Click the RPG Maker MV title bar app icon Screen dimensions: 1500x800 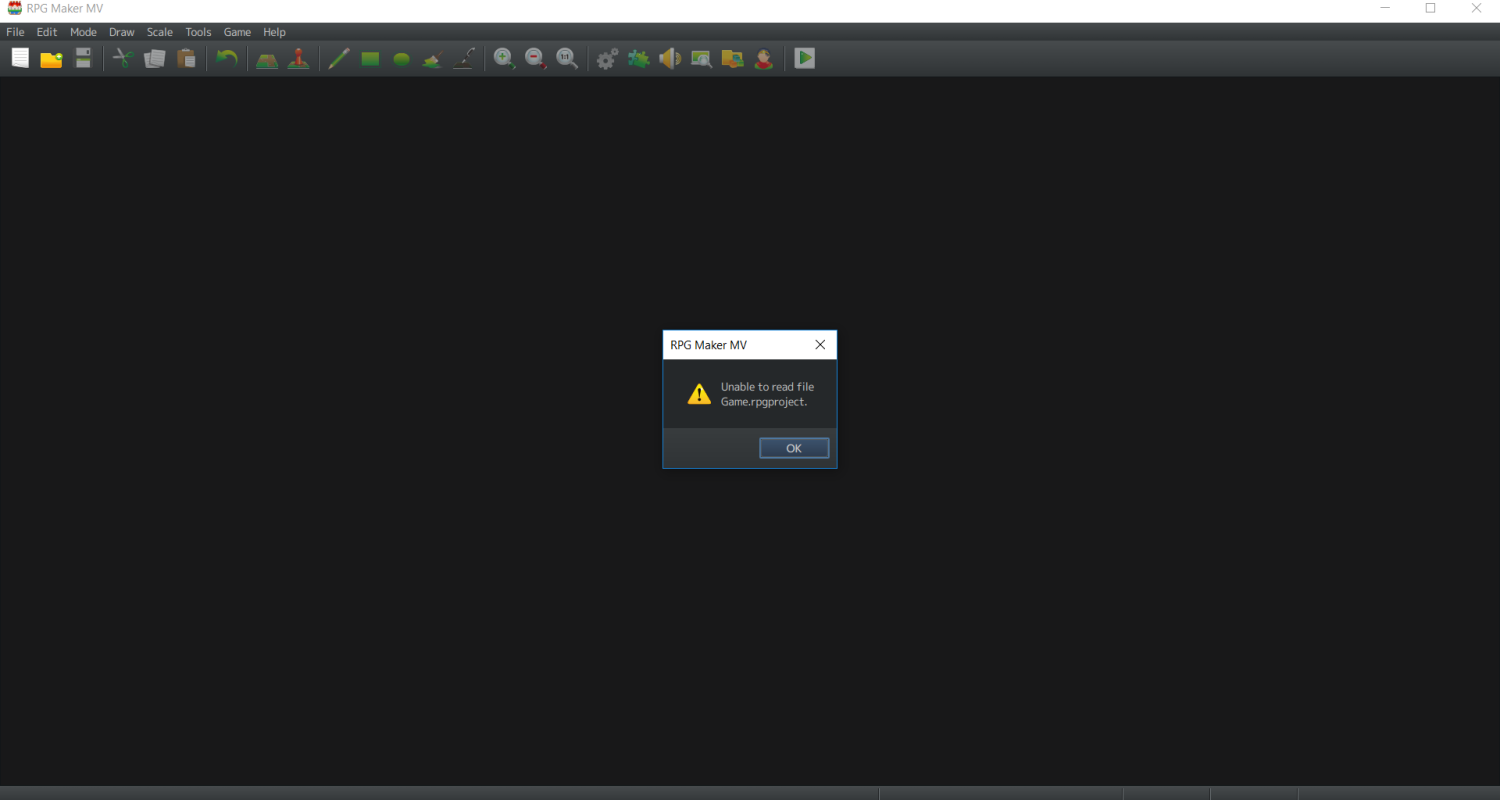(14, 8)
